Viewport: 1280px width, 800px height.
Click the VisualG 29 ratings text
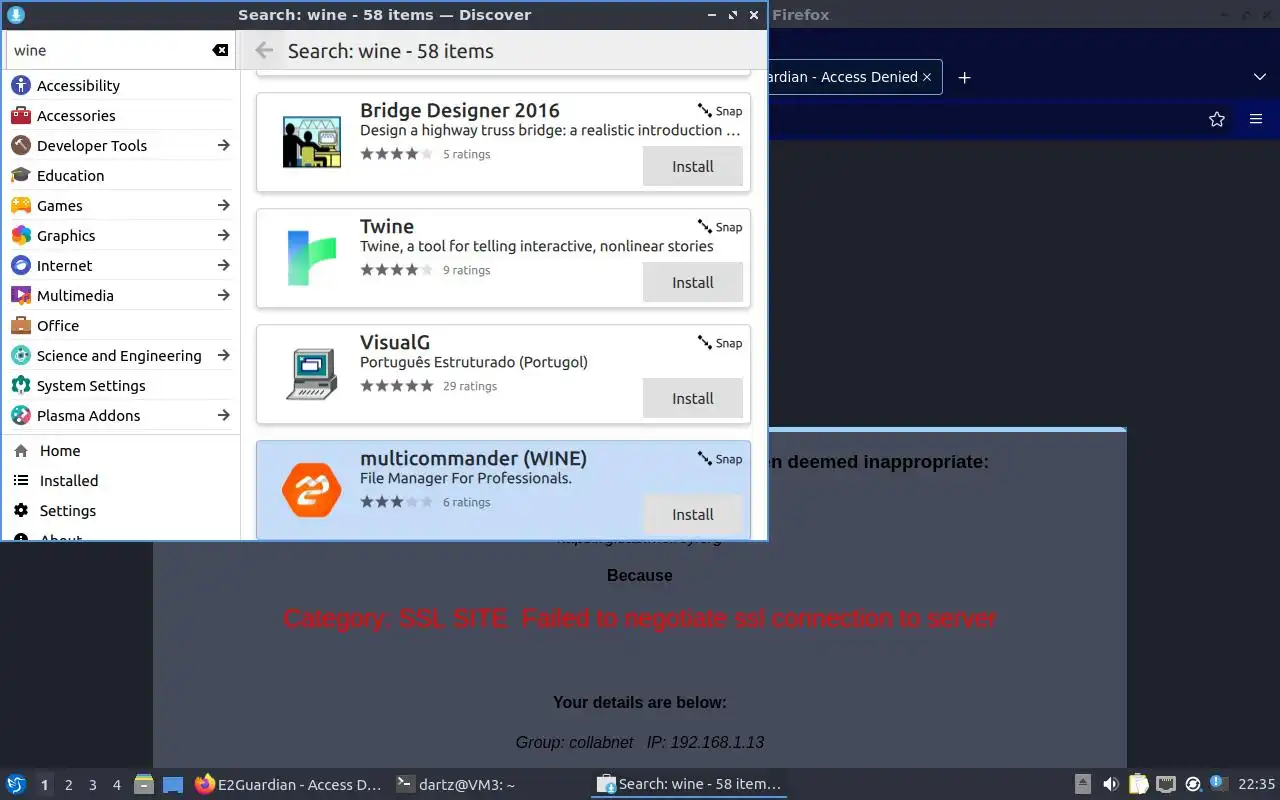(470, 386)
